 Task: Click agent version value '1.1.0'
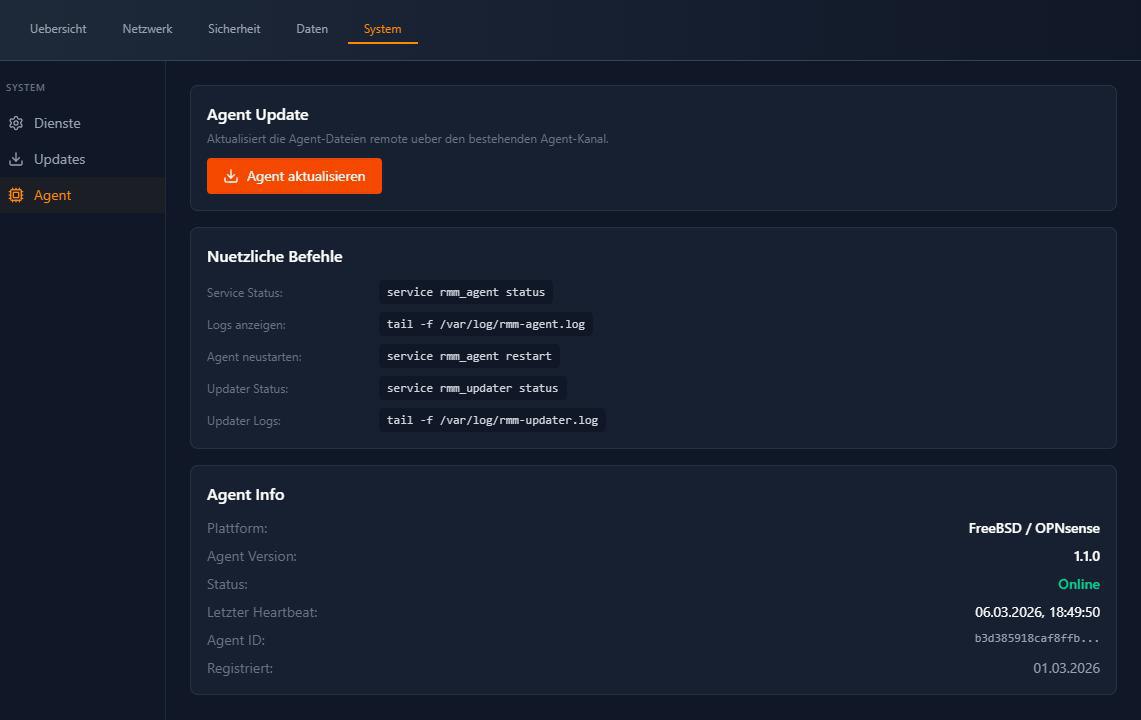click(1086, 556)
